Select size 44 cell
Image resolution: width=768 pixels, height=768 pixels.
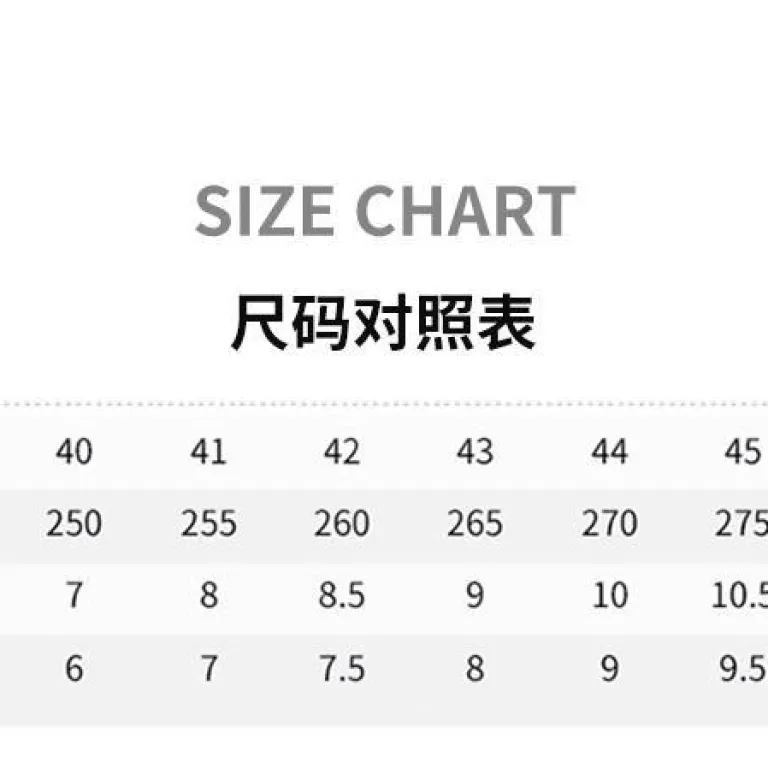(610, 452)
